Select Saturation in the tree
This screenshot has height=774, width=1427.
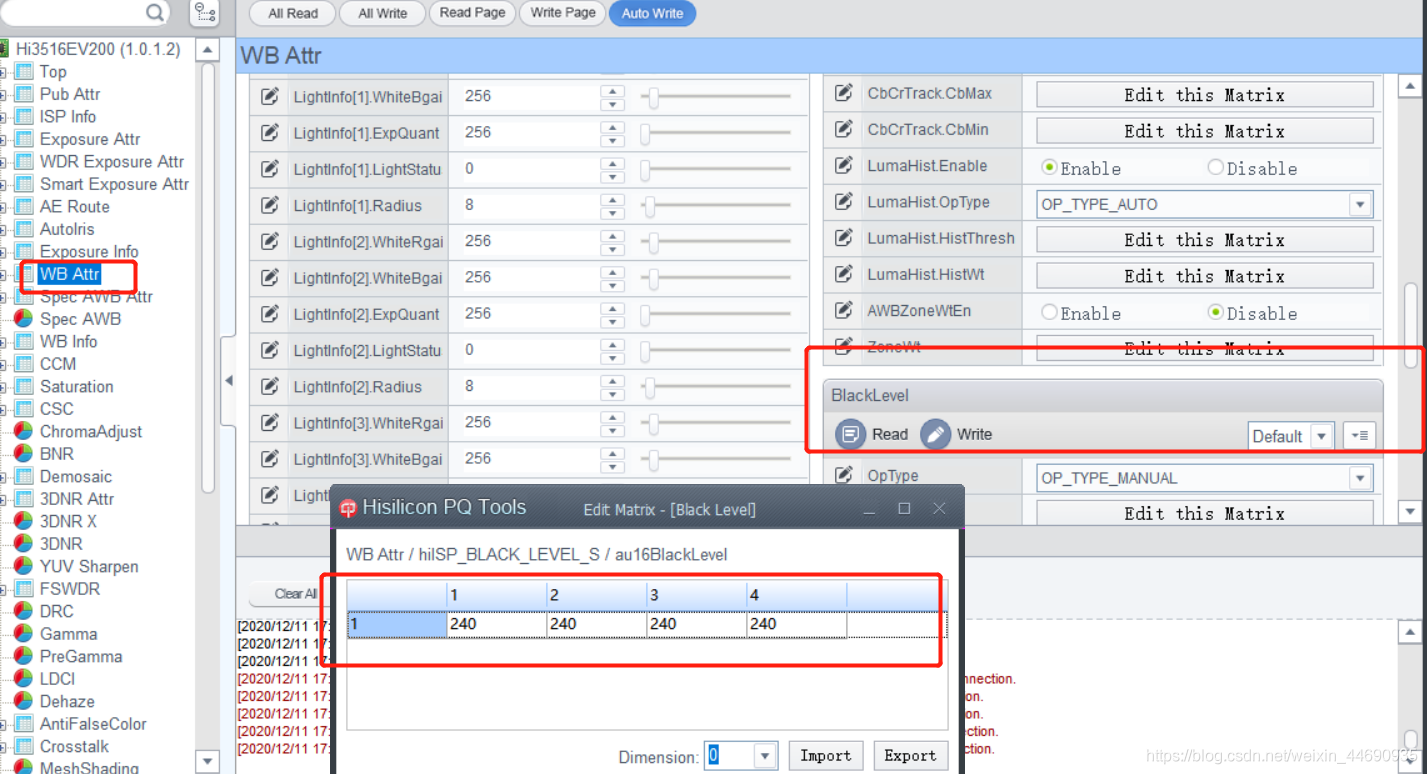[77, 387]
